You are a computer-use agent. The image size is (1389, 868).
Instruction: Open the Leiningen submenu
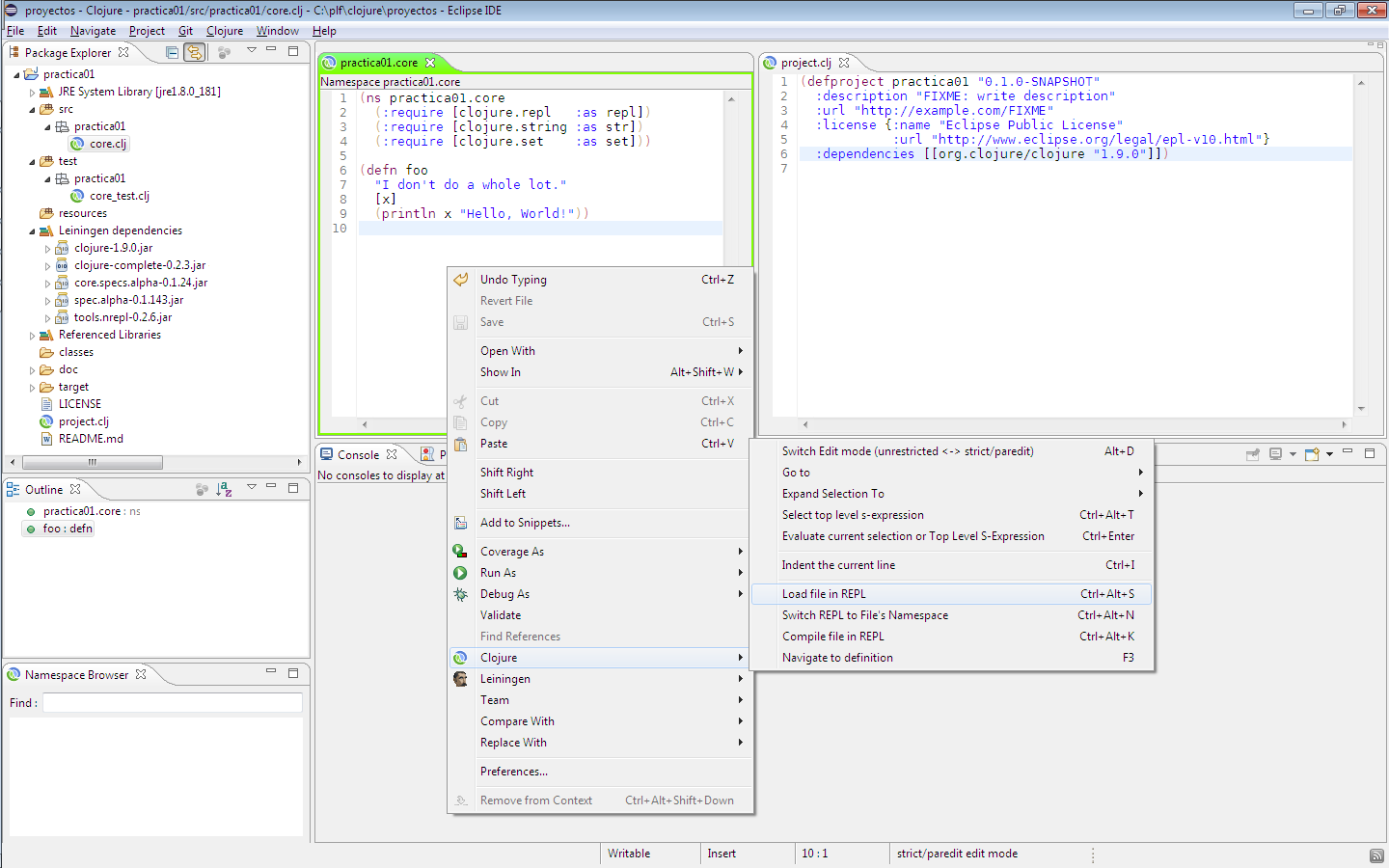tap(601, 679)
